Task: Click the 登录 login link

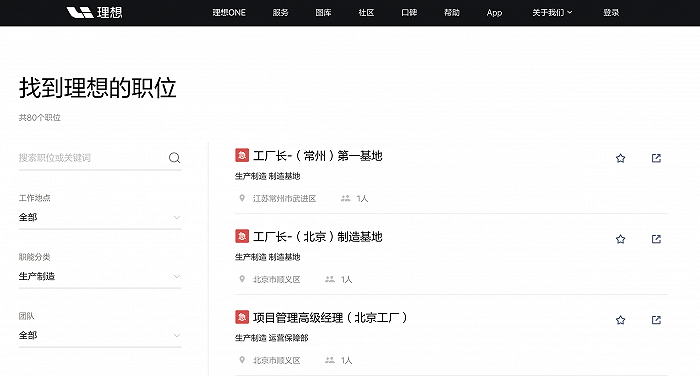Action: [611, 13]
